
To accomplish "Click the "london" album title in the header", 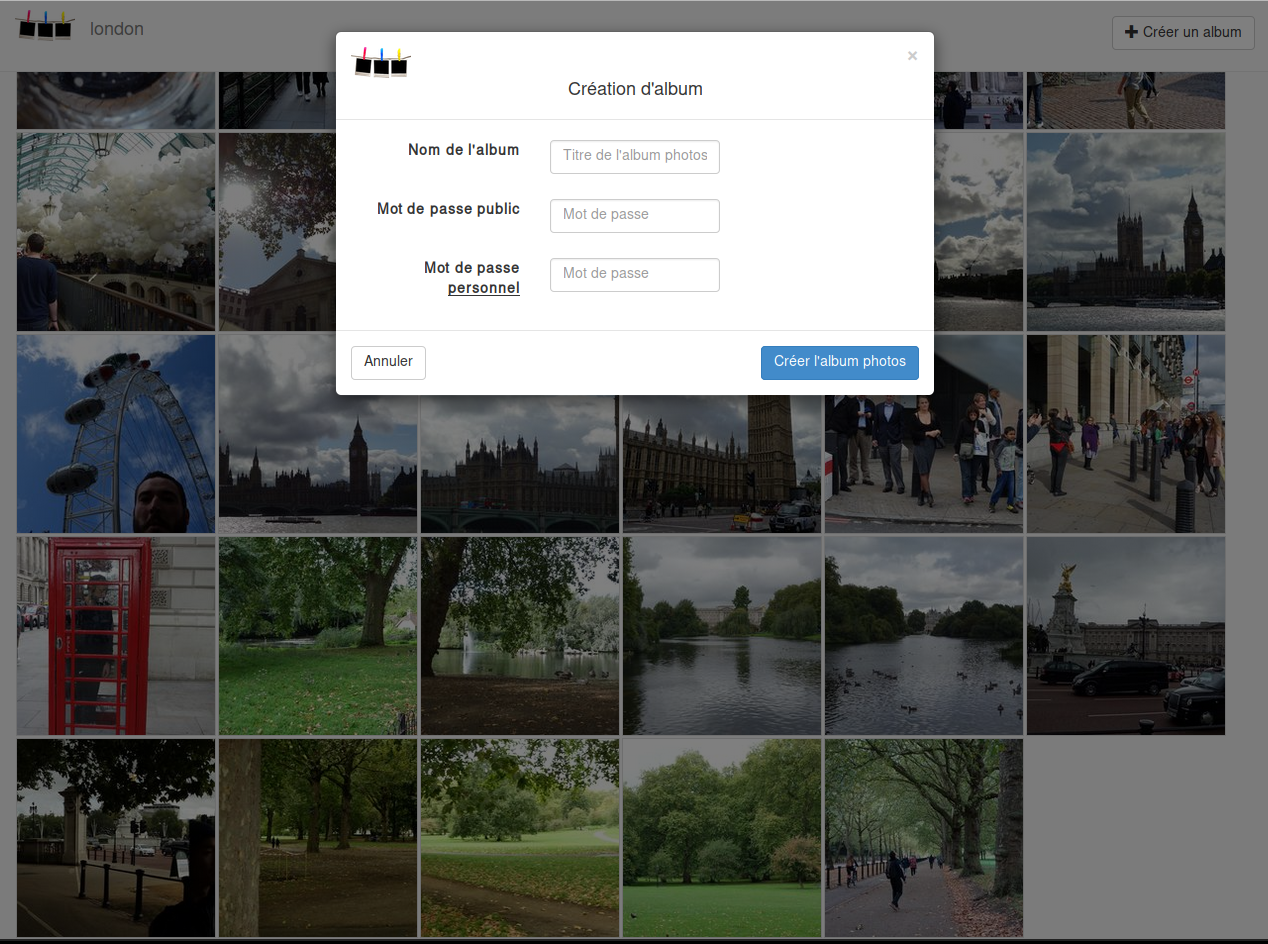I will tap(117, 29).
